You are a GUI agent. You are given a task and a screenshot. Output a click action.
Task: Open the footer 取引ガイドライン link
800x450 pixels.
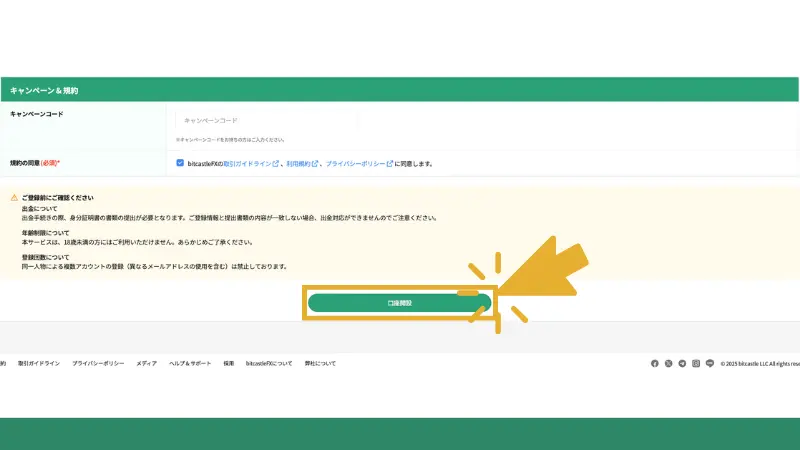coord(39,363)
